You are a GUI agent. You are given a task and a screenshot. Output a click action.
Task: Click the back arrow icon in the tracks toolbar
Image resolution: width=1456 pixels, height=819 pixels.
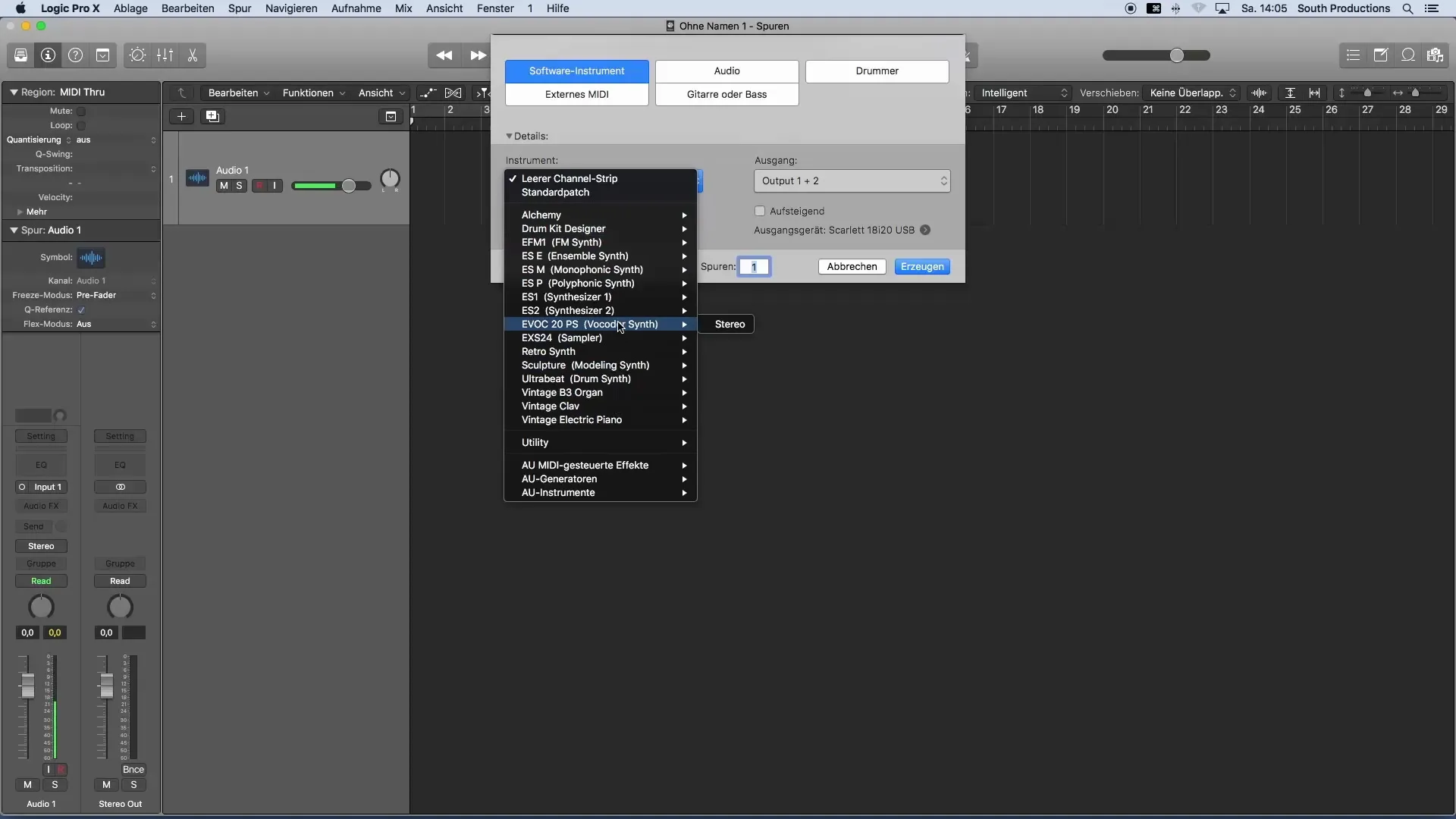click(x=182, y=93)
